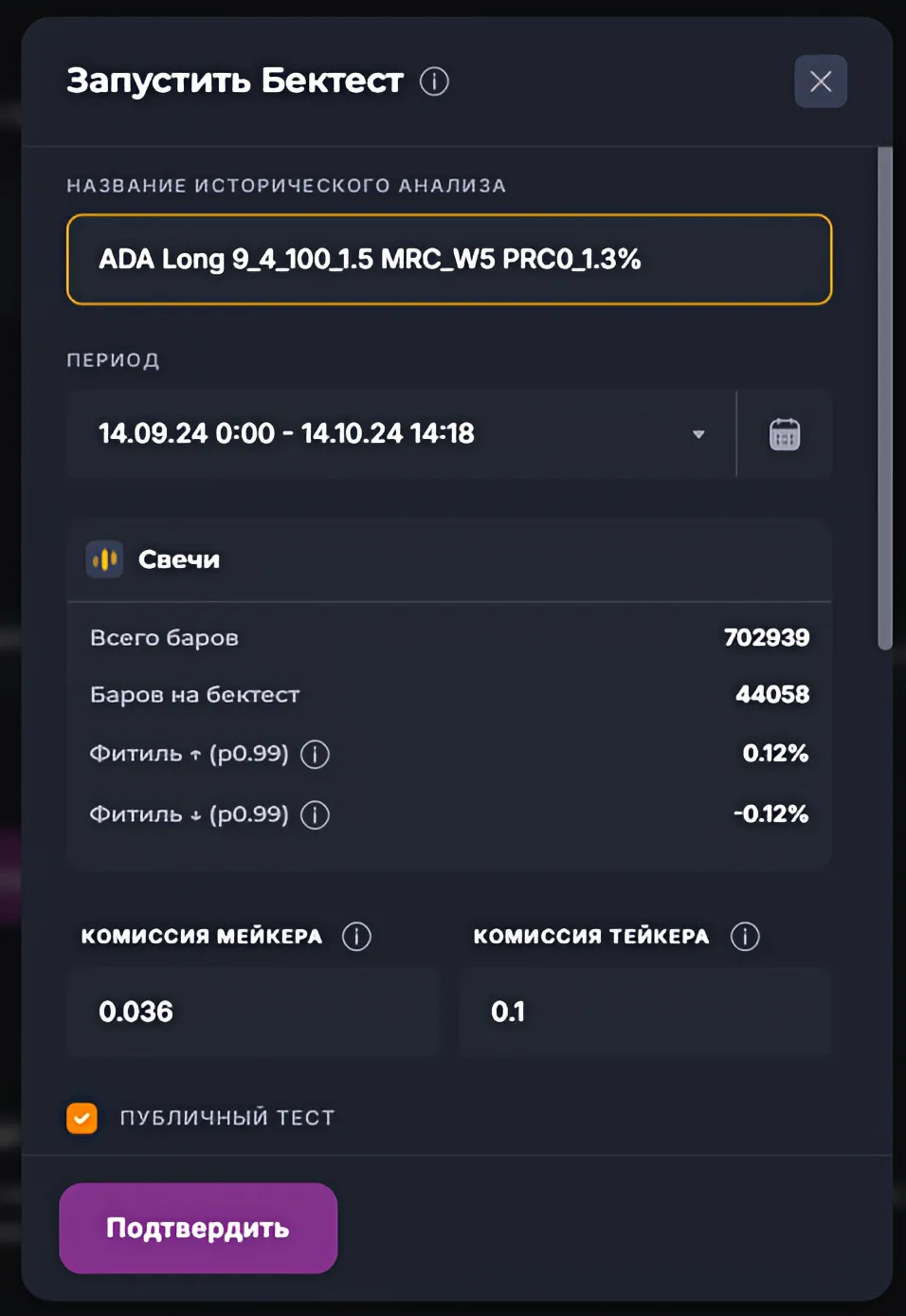Screen dimensions: 906x1316
Task: Open the info tooltip beside Запустить Бектест
Action: tap(434, 83)
